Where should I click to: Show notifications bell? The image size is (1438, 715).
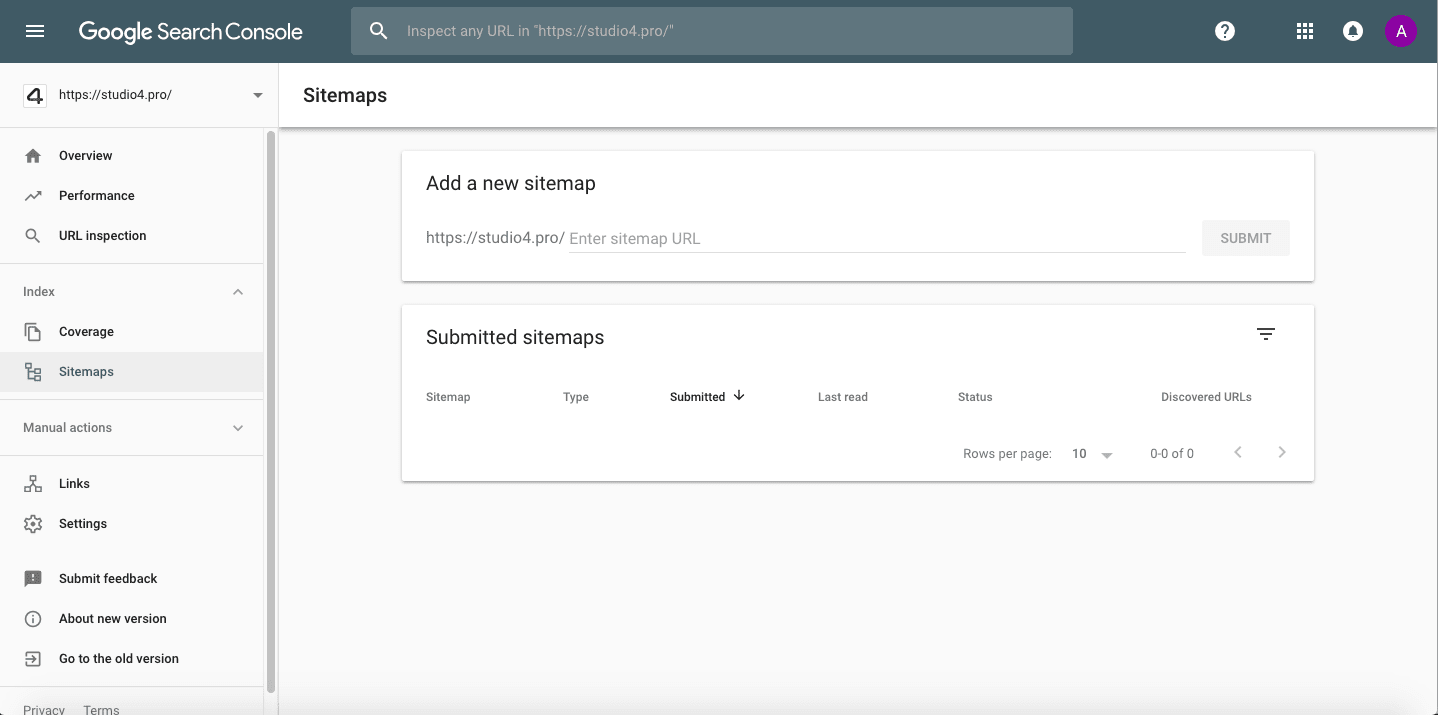[x=1353, y=31]
